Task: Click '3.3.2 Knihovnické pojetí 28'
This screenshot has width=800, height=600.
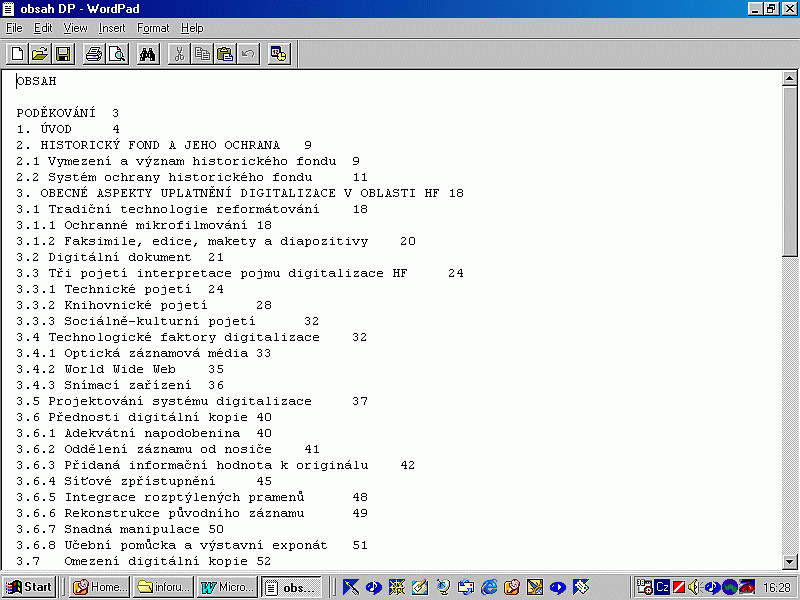Action: tap(144, 305)
